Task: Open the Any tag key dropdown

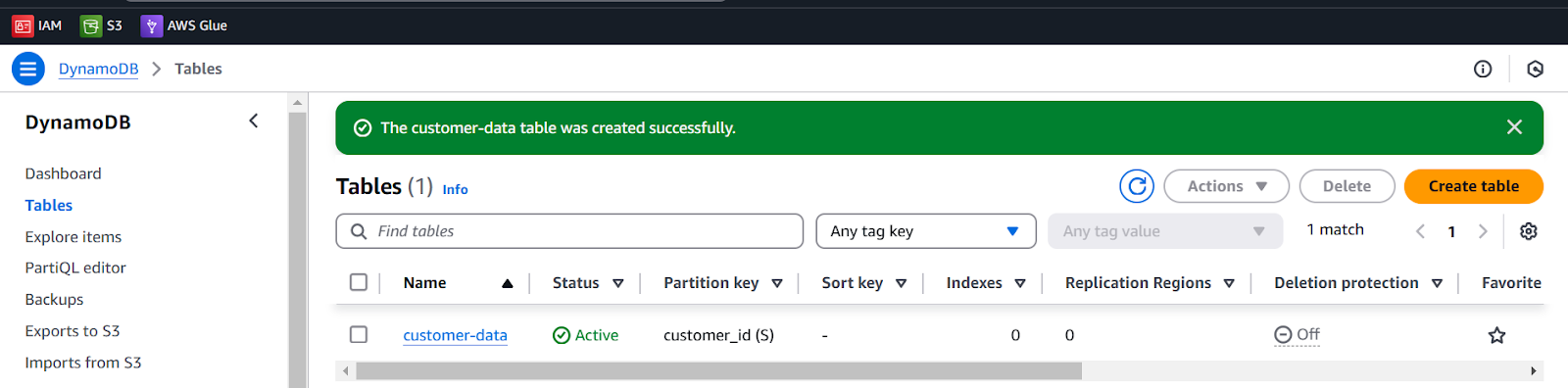Action: [926, 231]
